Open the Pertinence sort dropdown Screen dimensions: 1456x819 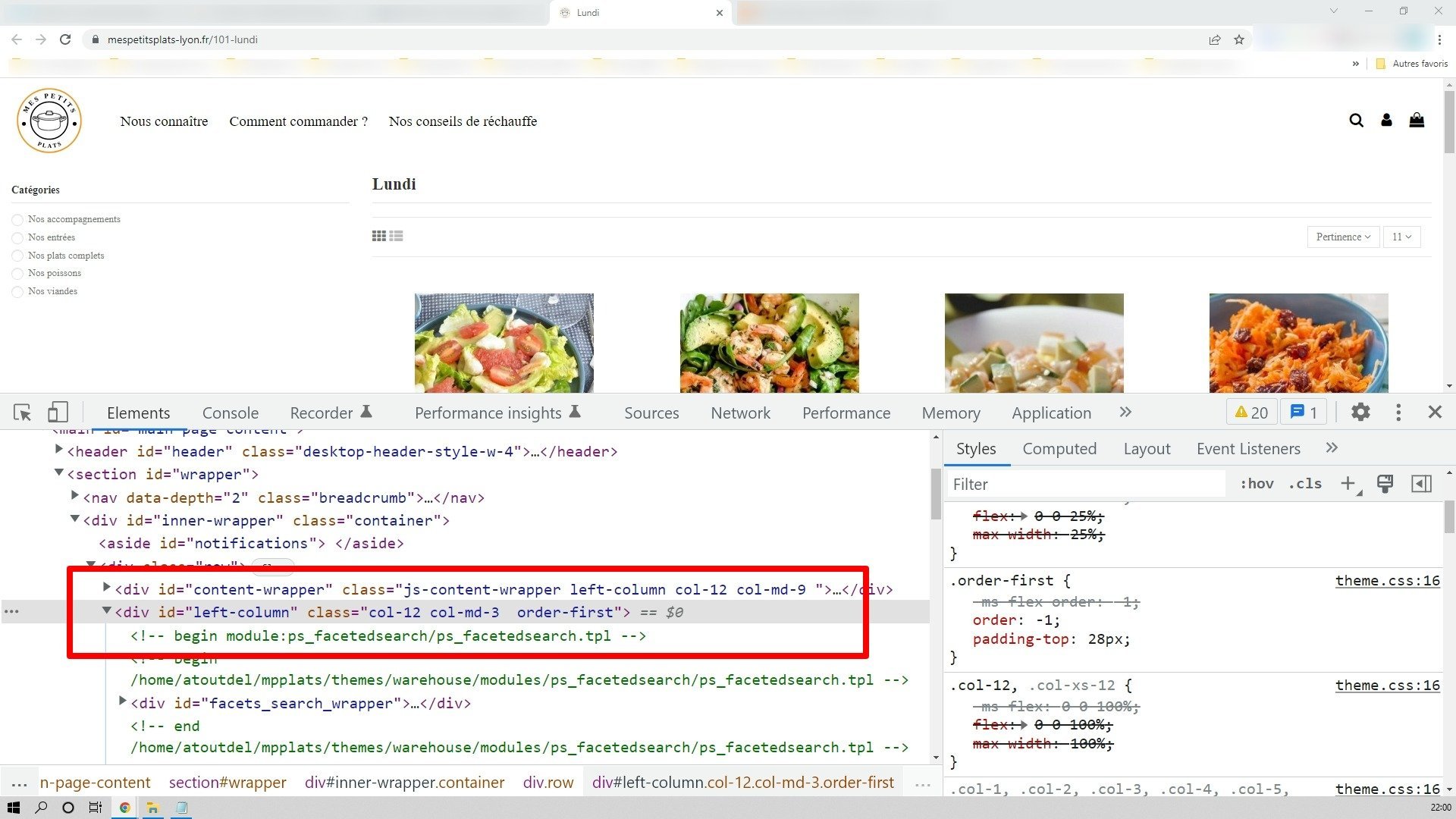pos(1343,237)
